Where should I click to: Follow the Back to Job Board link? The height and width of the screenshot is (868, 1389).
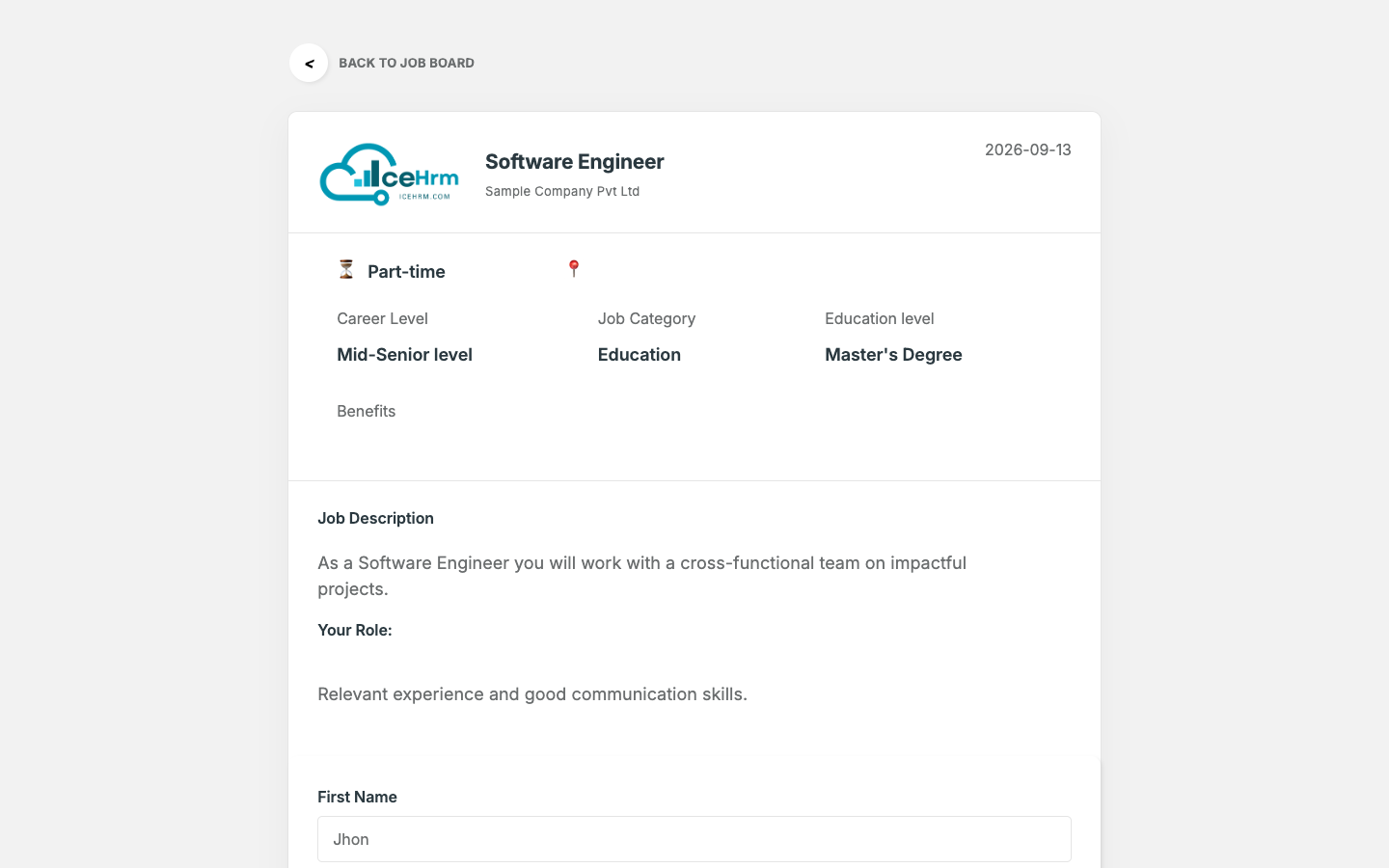406,63
